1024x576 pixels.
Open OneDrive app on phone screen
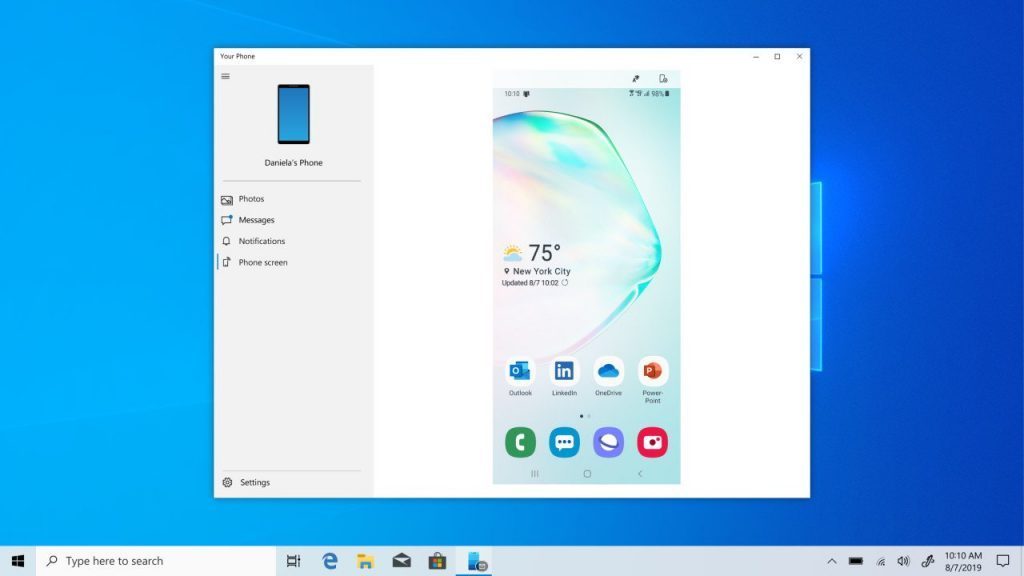click(x=608, y=372)
